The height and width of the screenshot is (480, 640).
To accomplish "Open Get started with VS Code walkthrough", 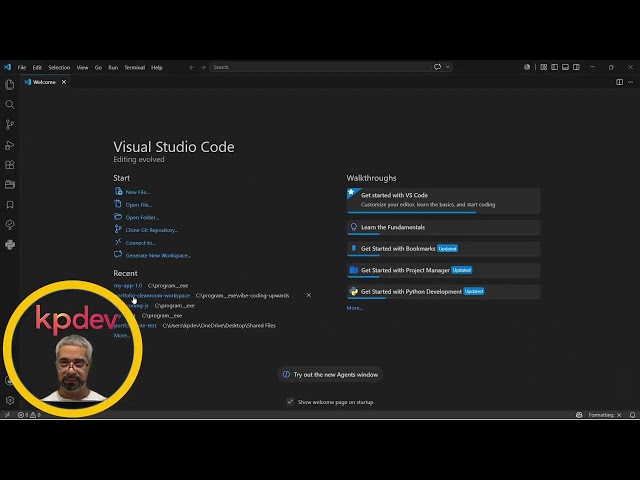I will point(443,200).
